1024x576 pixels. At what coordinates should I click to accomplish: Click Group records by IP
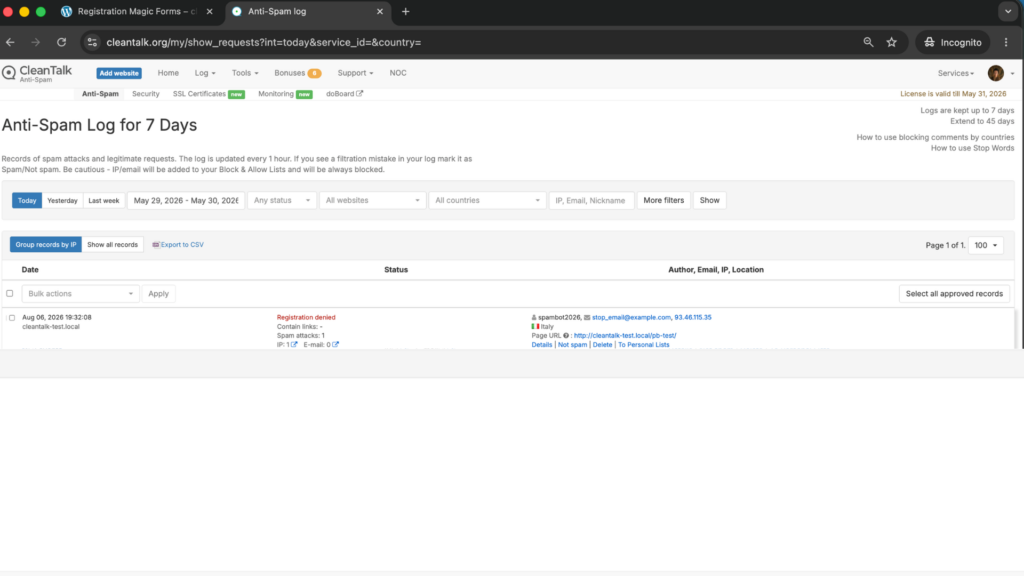tap(46, 245)
